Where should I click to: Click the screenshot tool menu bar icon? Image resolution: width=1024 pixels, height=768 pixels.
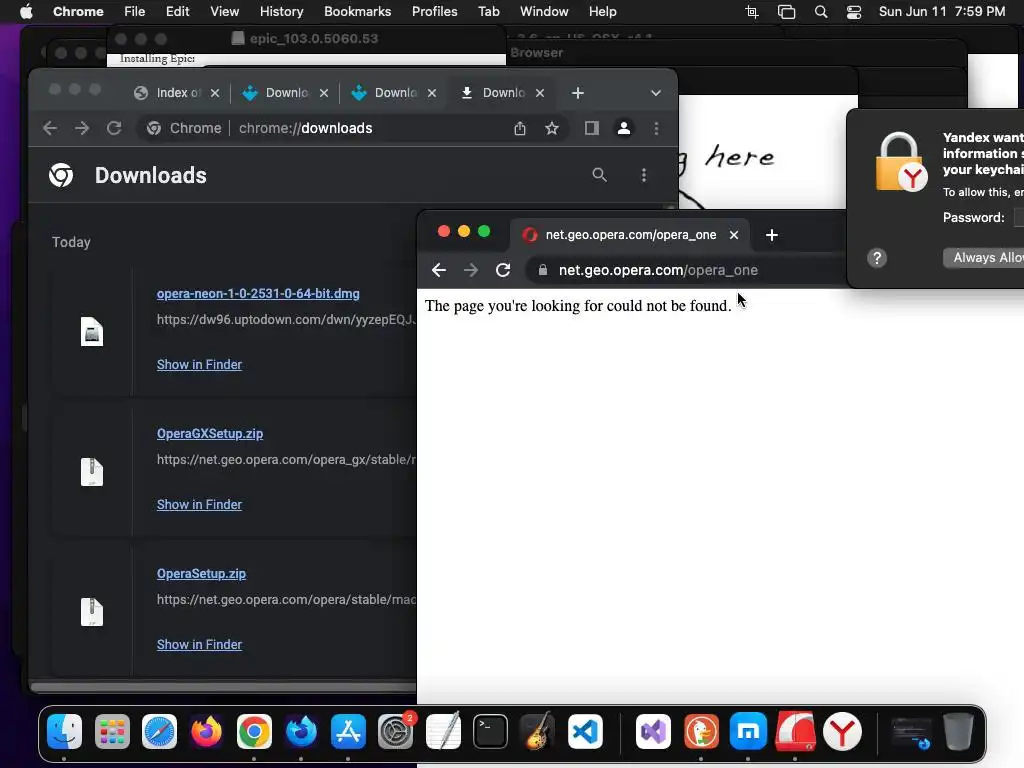coord(752,12)
